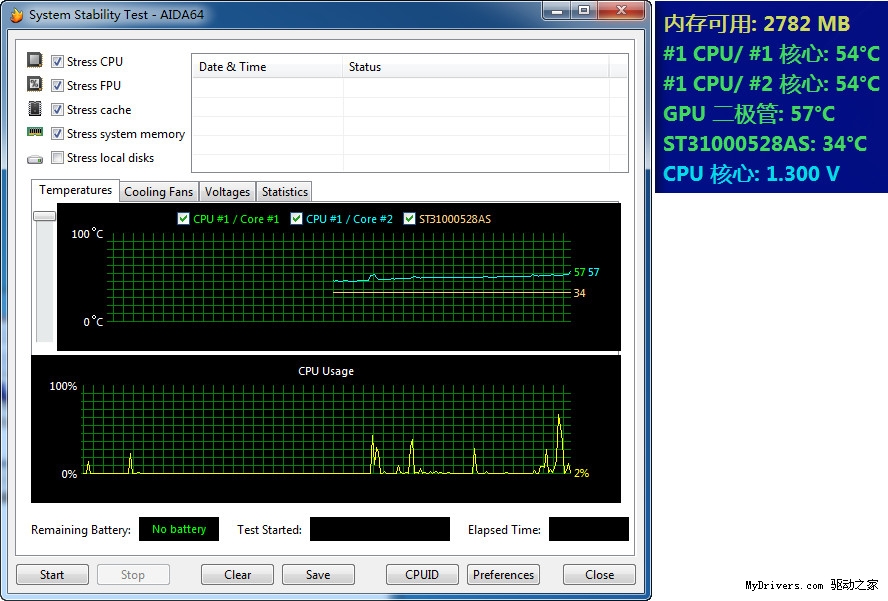The image size is (888, 601).
Task: Open the Voltages tab
Action: point(227,192)
